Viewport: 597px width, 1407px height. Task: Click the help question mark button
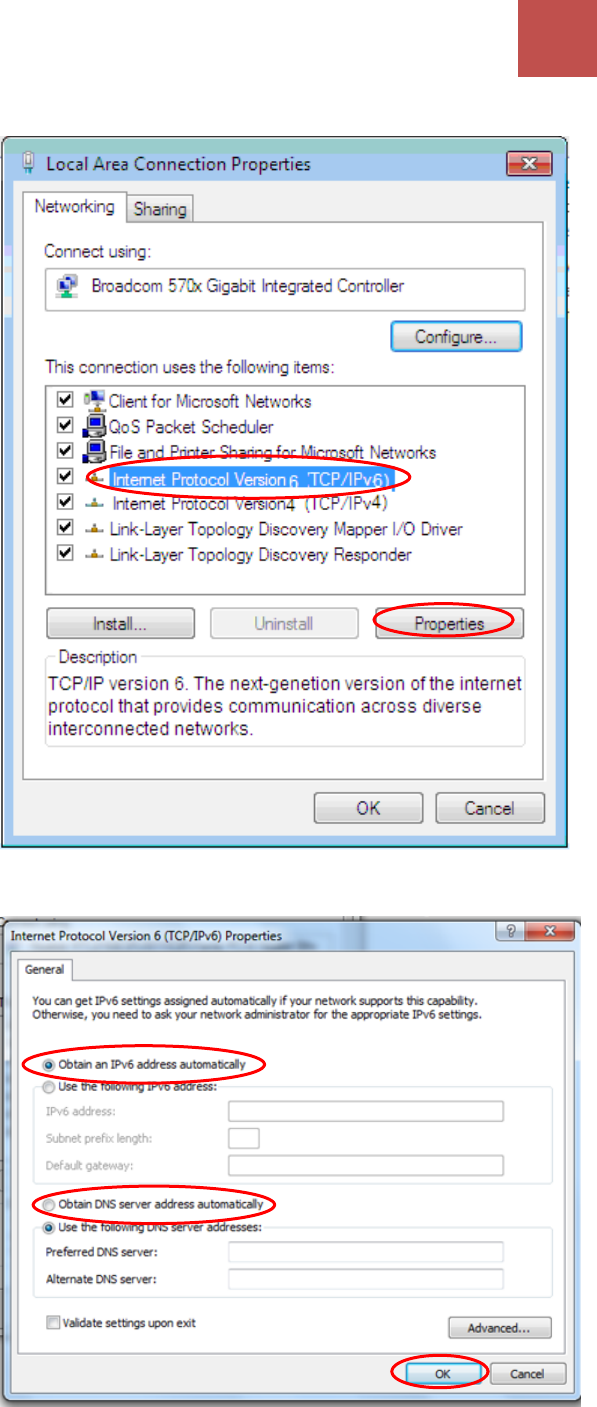(511, 931)
